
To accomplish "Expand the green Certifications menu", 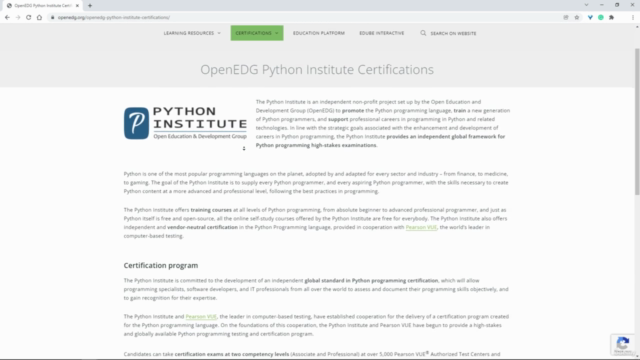I will click(x=257, y=33).
